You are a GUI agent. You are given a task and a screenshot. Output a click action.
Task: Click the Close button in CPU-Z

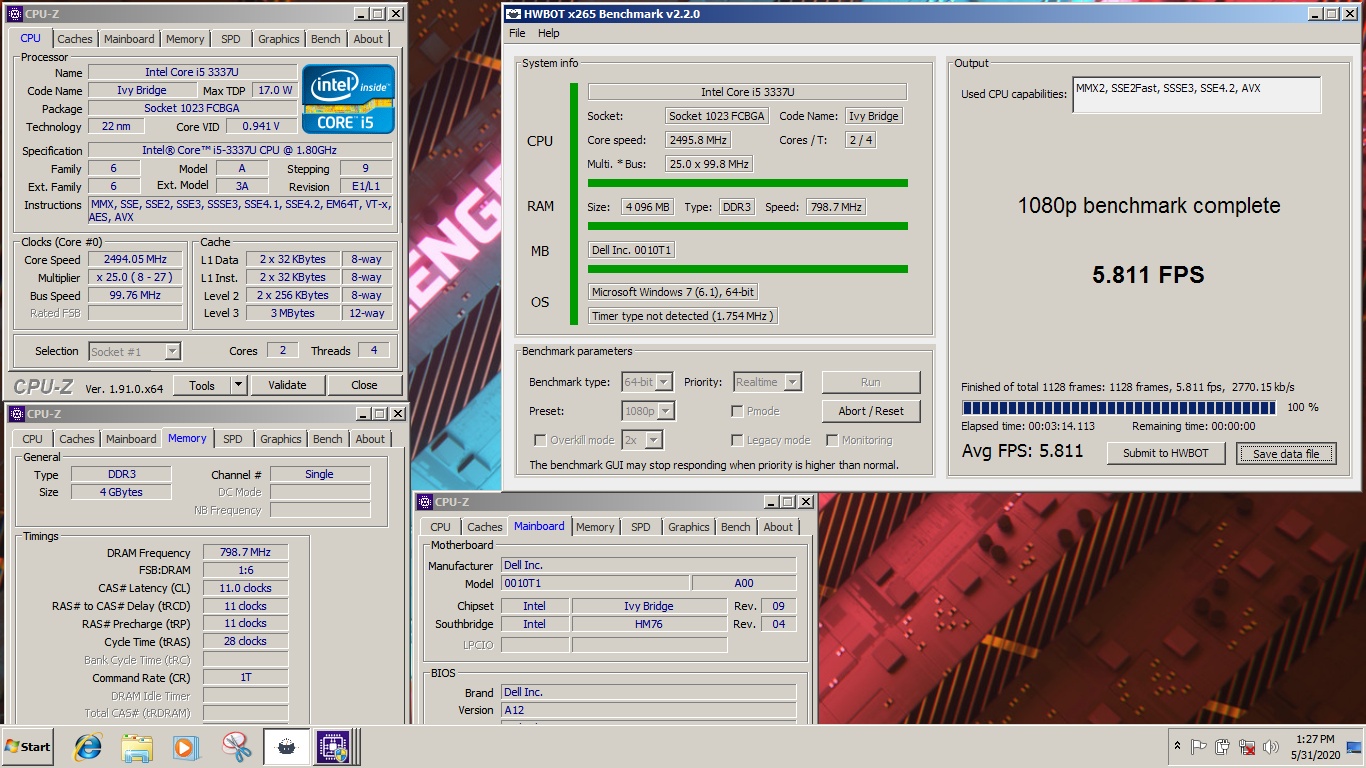click(364, 385)
